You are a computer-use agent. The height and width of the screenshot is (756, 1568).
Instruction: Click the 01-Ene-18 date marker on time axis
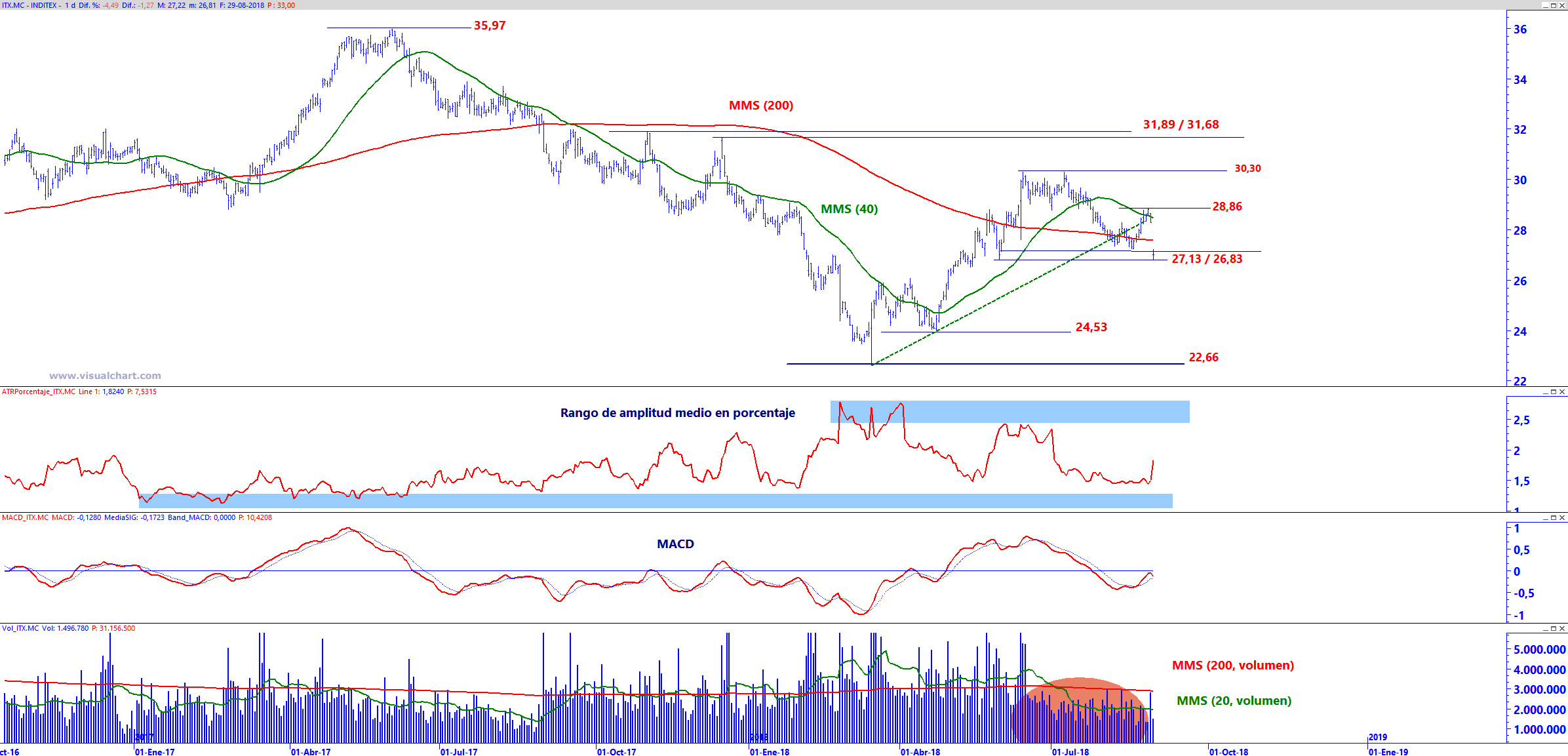tap(769, 751)
